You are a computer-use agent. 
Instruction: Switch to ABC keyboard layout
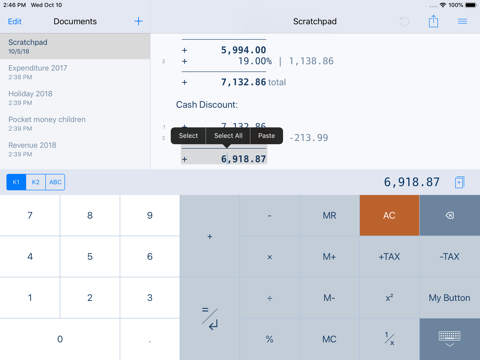coord(55,182)
